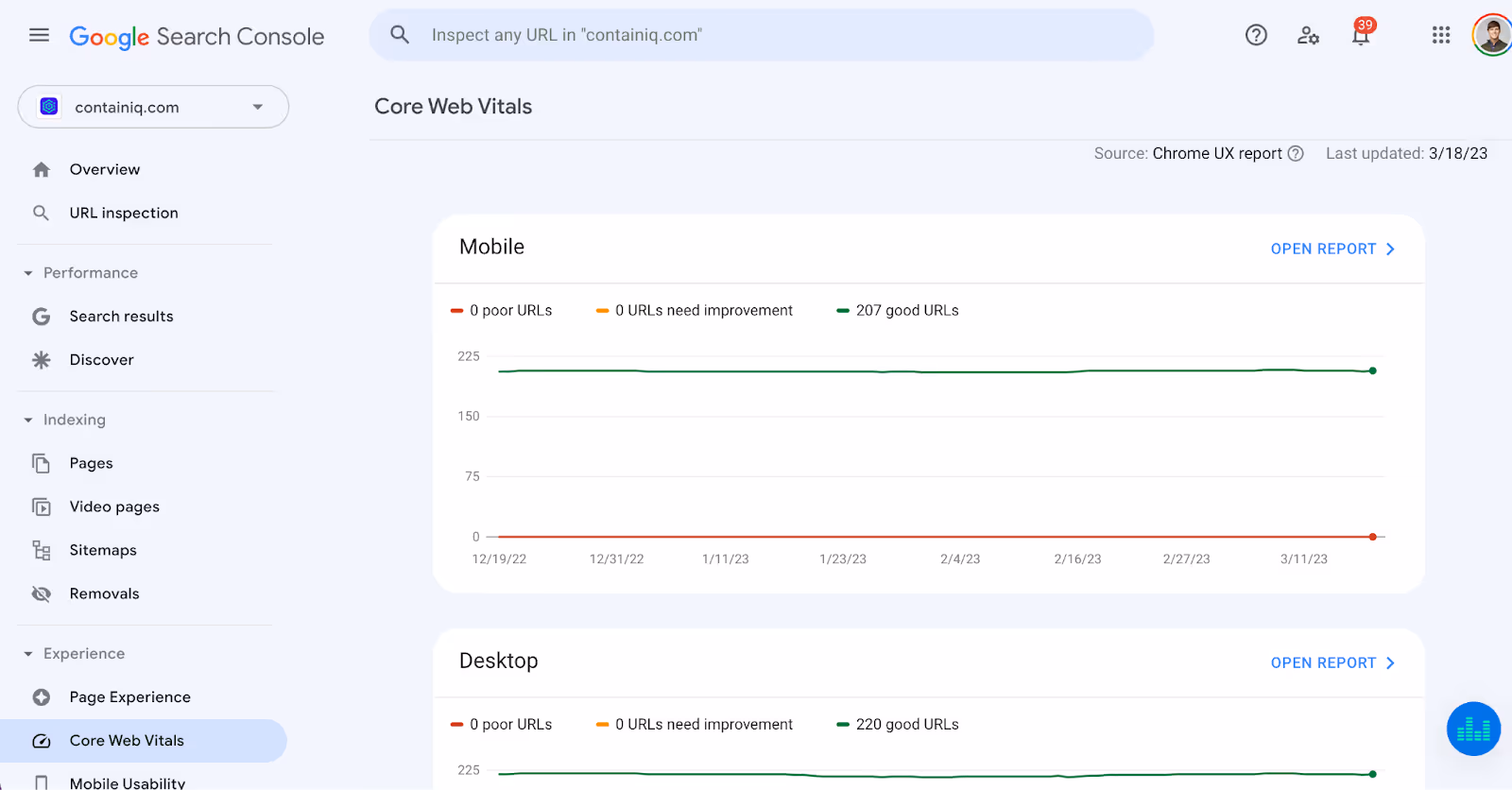Click the Core Web Vitals gauge icon
The image size is (1512, 790).
41,741
